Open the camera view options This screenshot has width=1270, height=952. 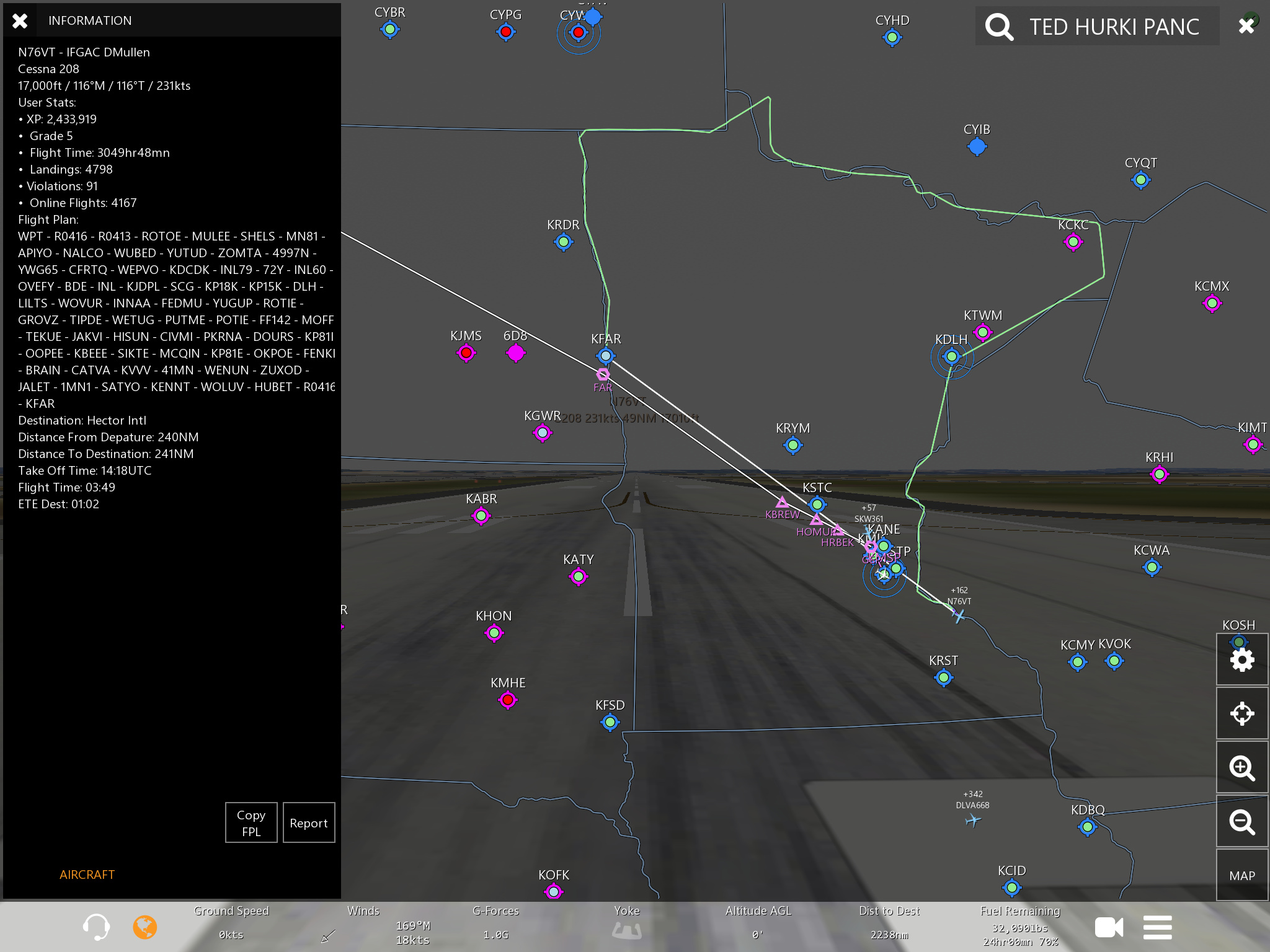click(1109, 927)
